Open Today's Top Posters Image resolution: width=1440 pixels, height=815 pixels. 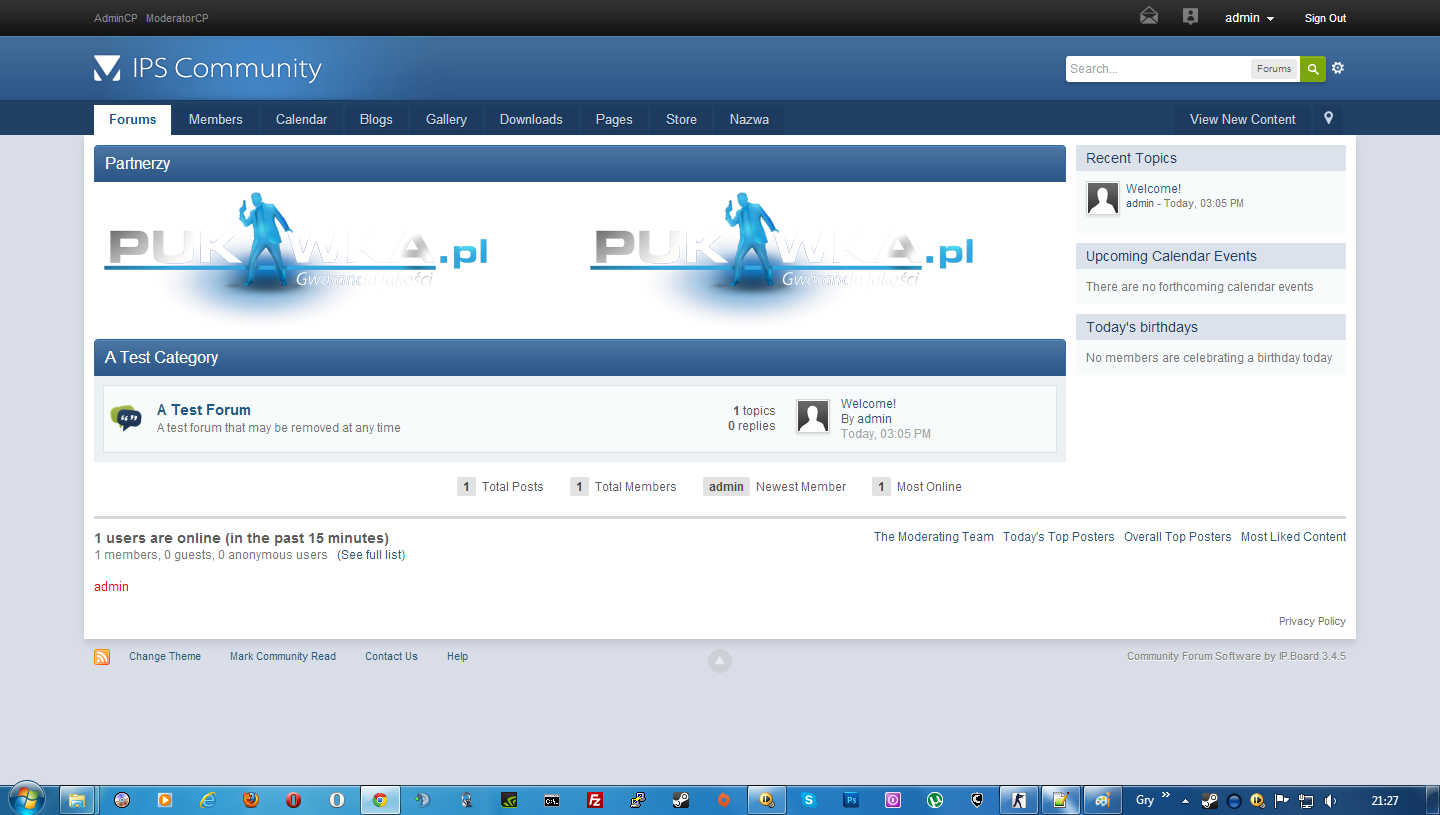coord(1058,537)
